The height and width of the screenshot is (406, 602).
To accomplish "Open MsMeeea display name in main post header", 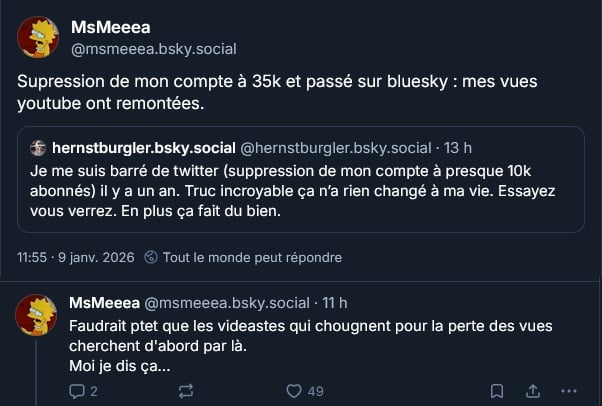I will pyautogui.click(x=111, y=27).
